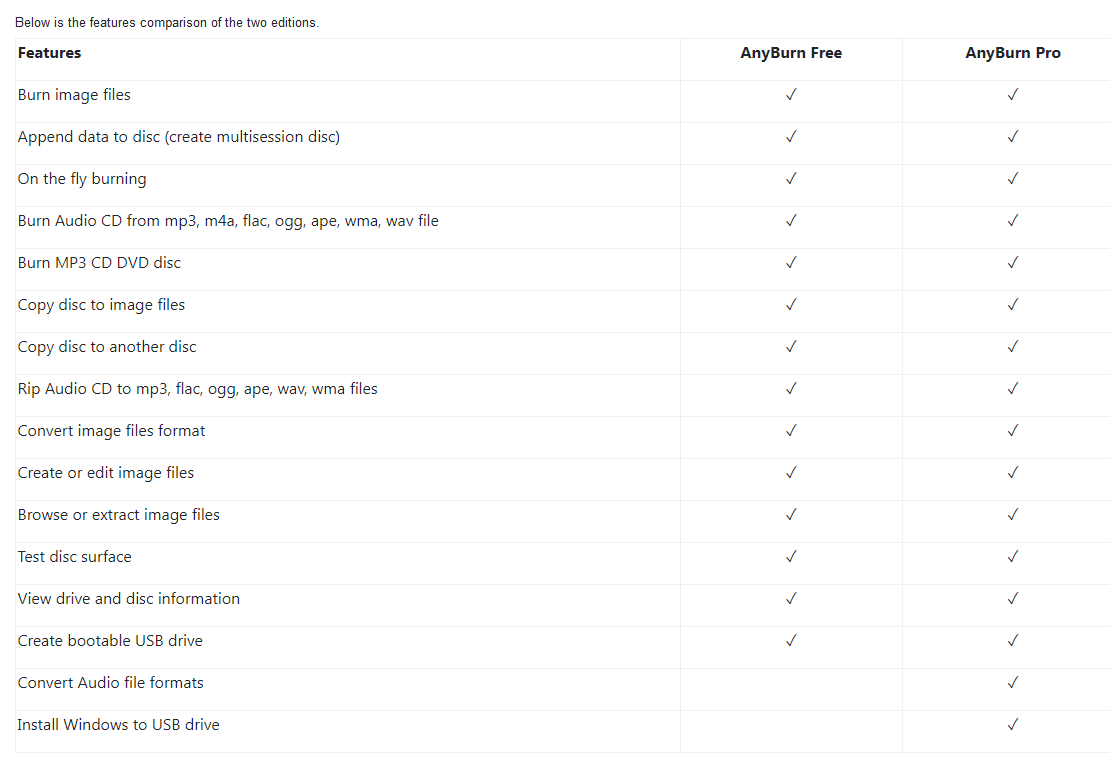Click the AnyBurn Free column header
This screenshot has width=1110, height=777.
(791, 53)
